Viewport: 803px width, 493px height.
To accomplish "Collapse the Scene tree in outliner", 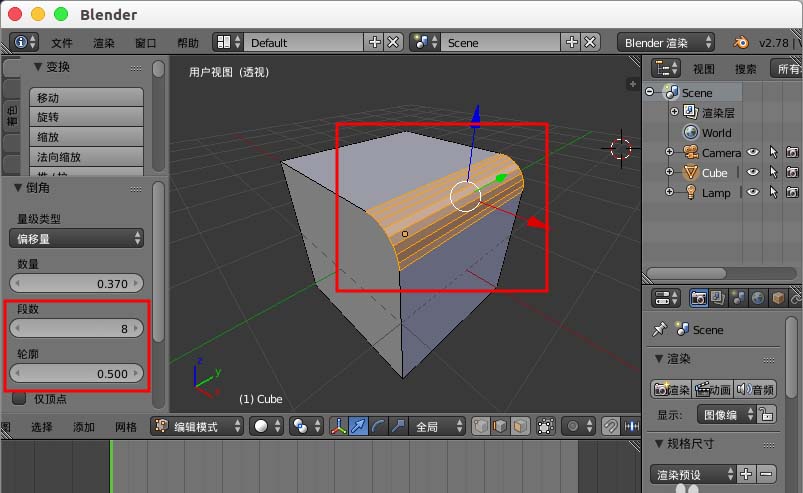I will pos(650,92).
